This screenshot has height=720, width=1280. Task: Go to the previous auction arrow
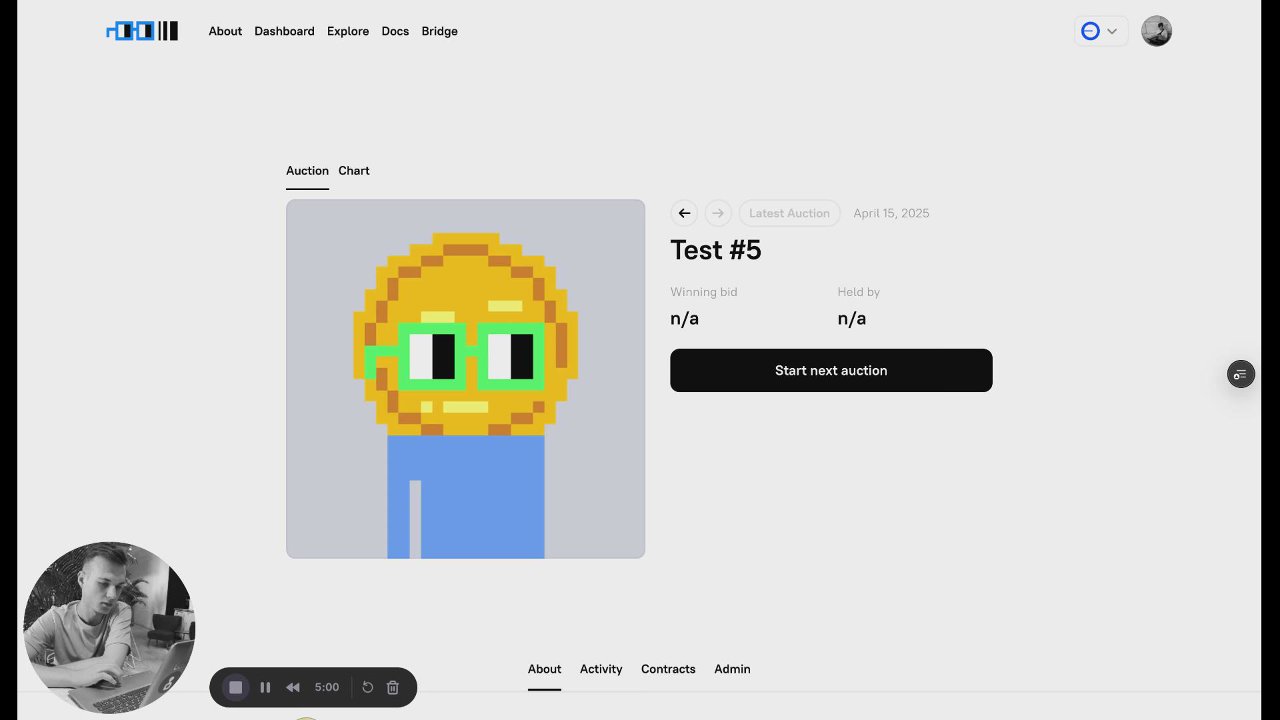click(x=684, y=213)
